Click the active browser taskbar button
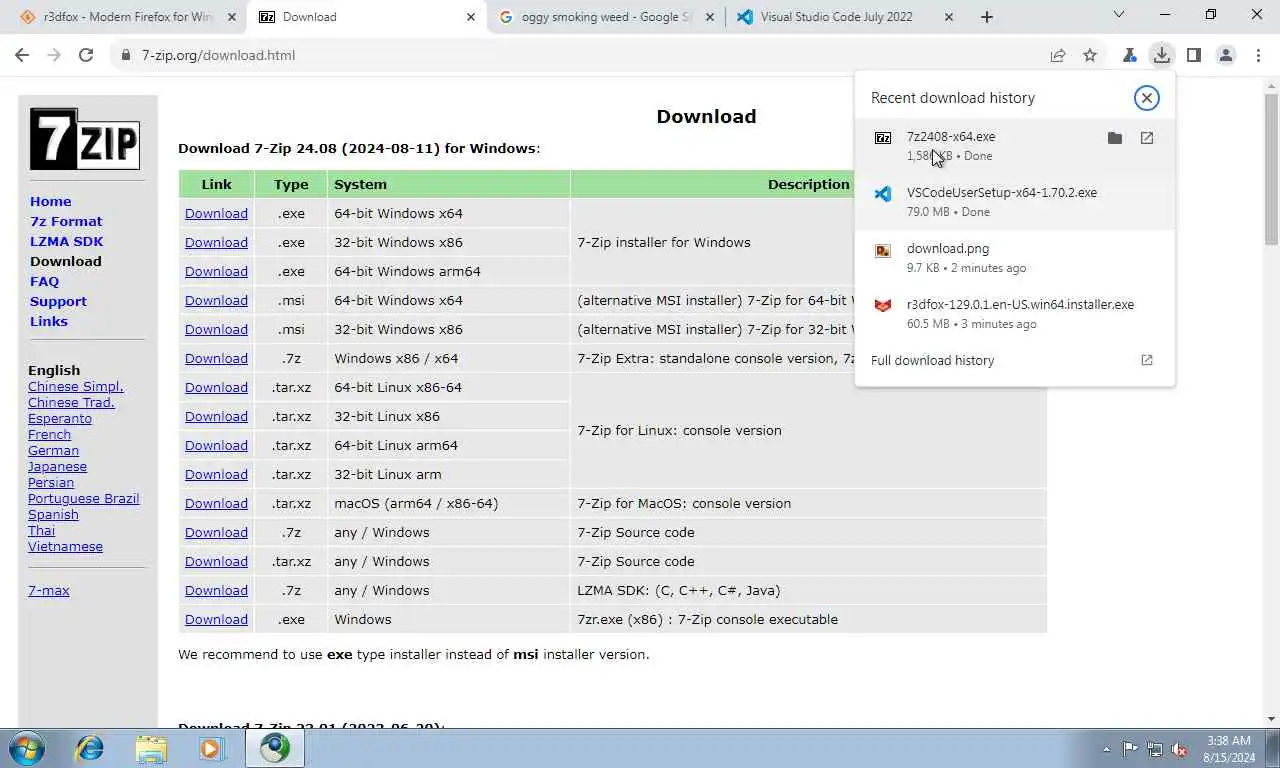 point(275,748)
